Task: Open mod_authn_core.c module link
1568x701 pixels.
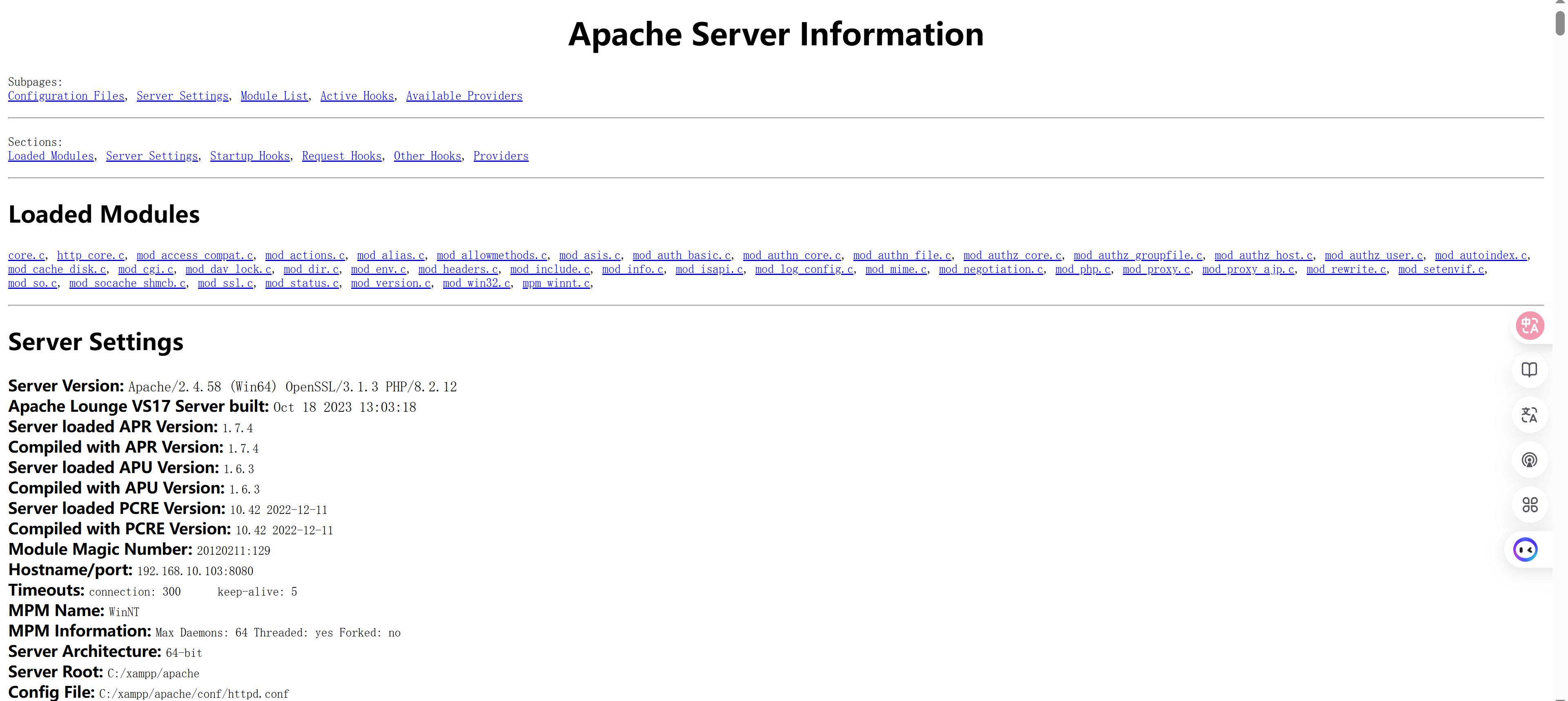Action: click(x=792, y=255)
